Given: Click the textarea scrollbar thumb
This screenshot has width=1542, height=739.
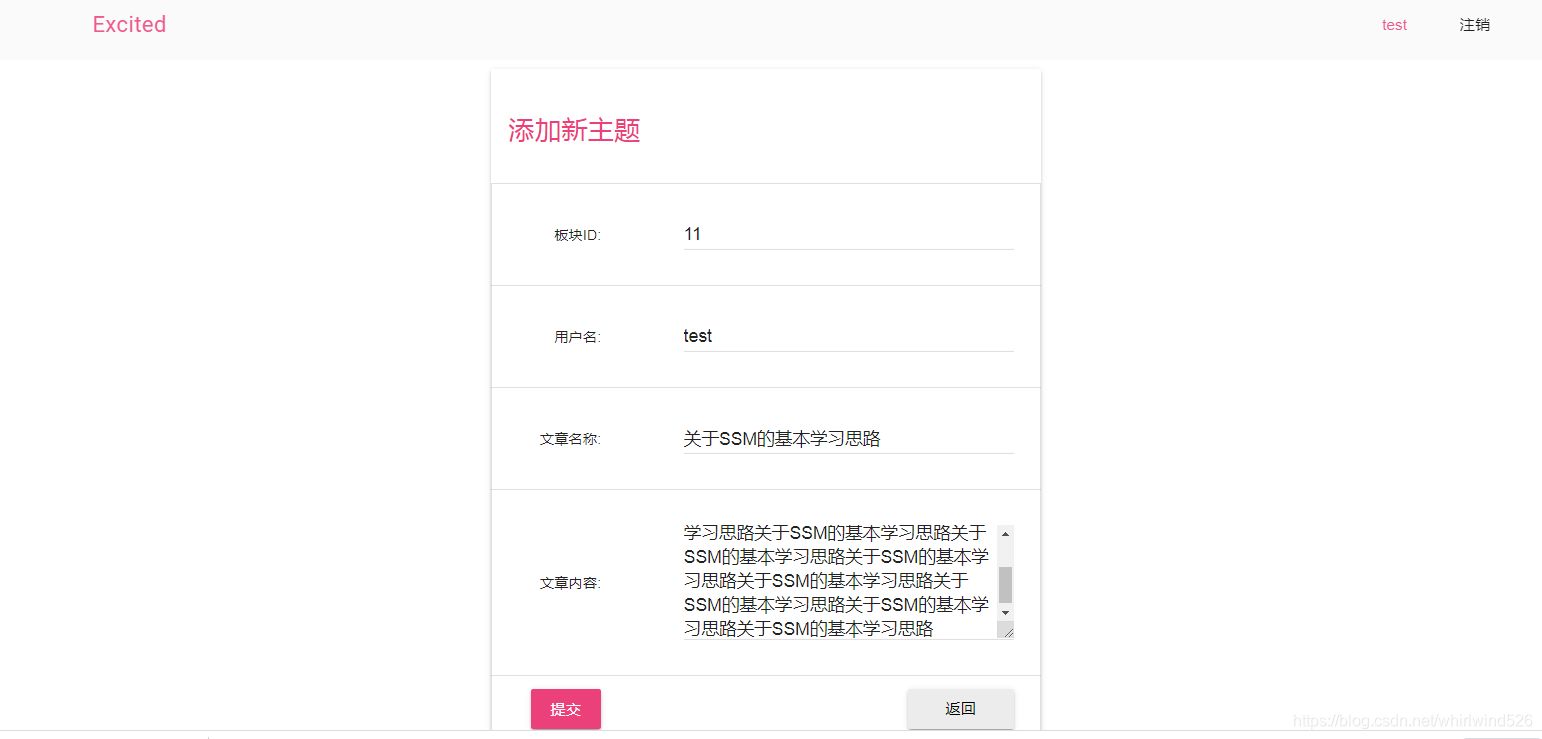Looking at the screenshot, I should [x=1005, y=584].
